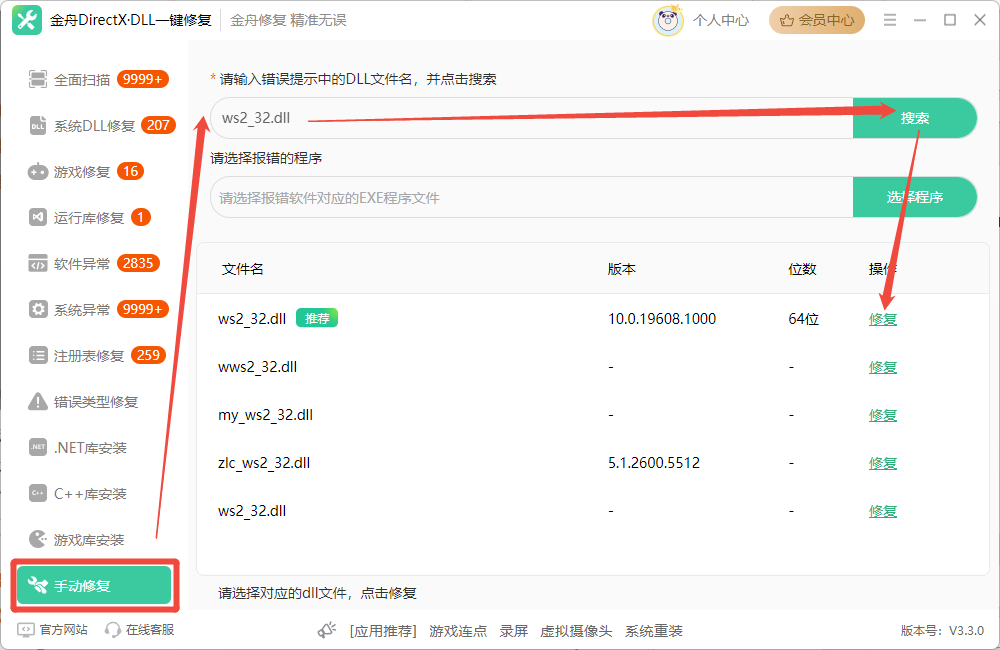The height and width of the screenshot is (650, 1000).
Task: Select version 10.0.19608.1000 cell
Action: [x=662, y=319]
